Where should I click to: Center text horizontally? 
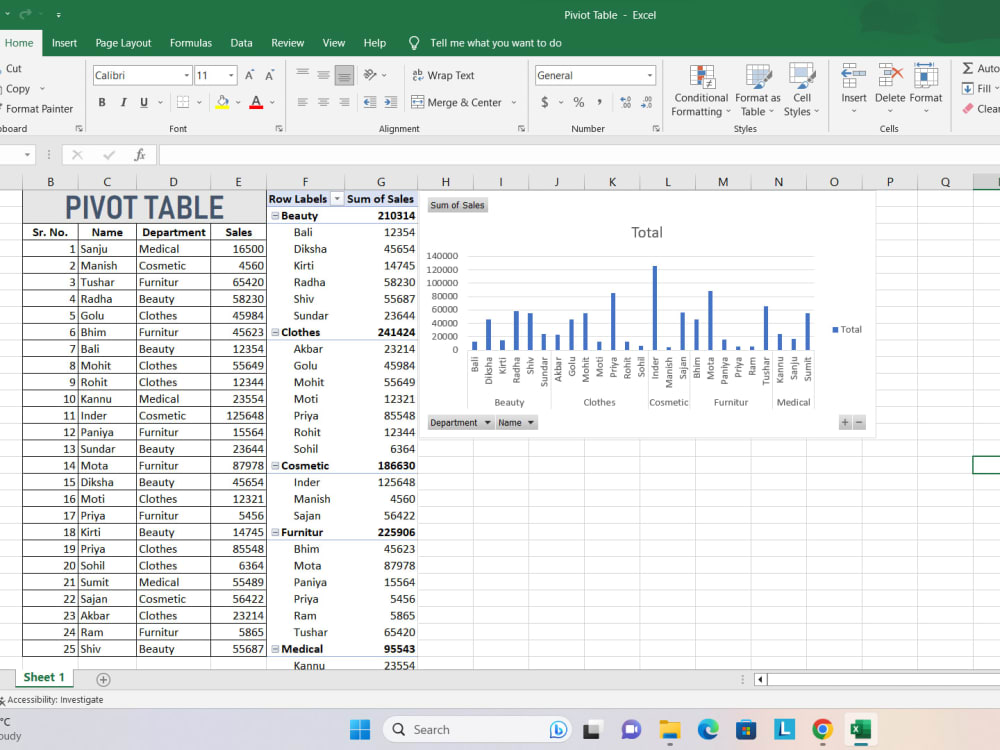click(x=323, y=102)
